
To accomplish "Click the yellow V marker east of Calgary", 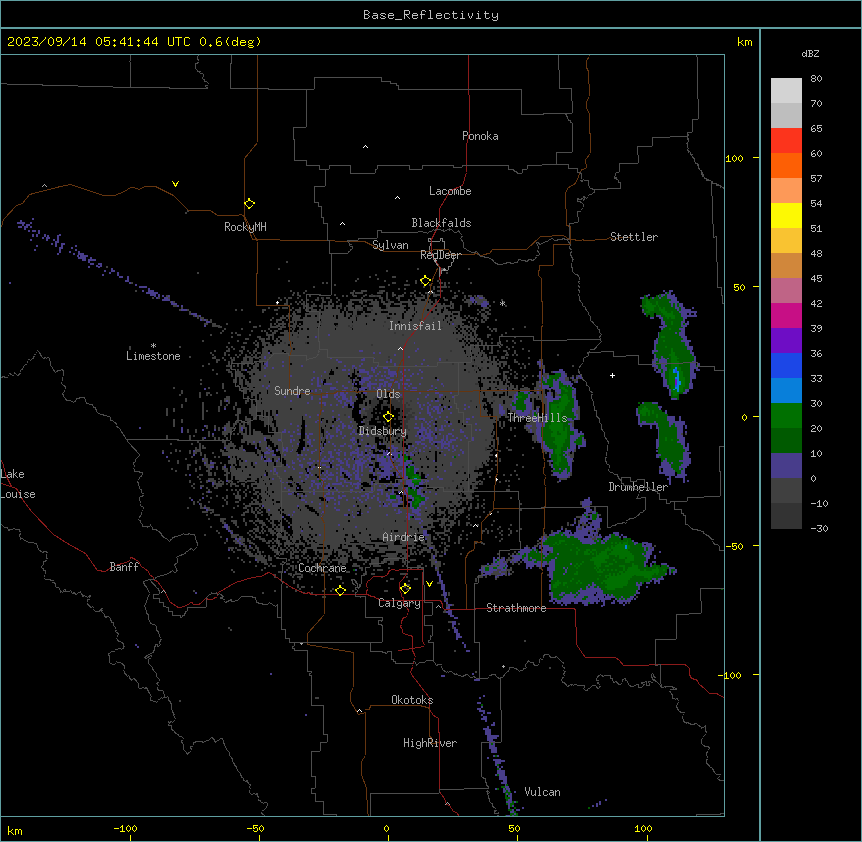I will [x=429, y=584].
